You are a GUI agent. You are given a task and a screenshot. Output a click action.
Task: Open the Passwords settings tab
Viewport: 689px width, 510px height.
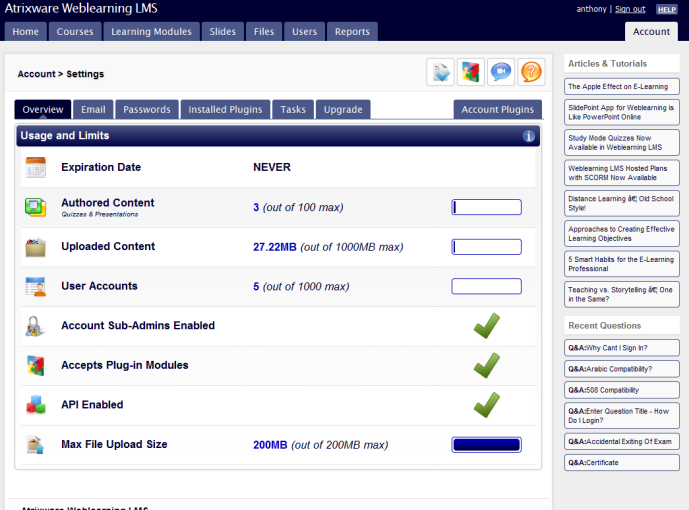coord(147,109)
